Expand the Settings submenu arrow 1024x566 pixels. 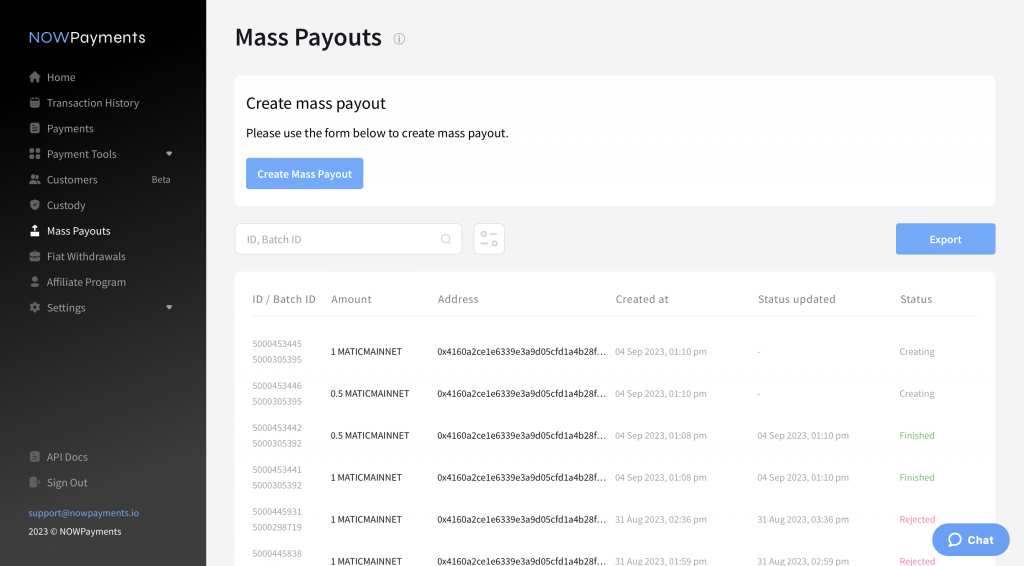169,307
